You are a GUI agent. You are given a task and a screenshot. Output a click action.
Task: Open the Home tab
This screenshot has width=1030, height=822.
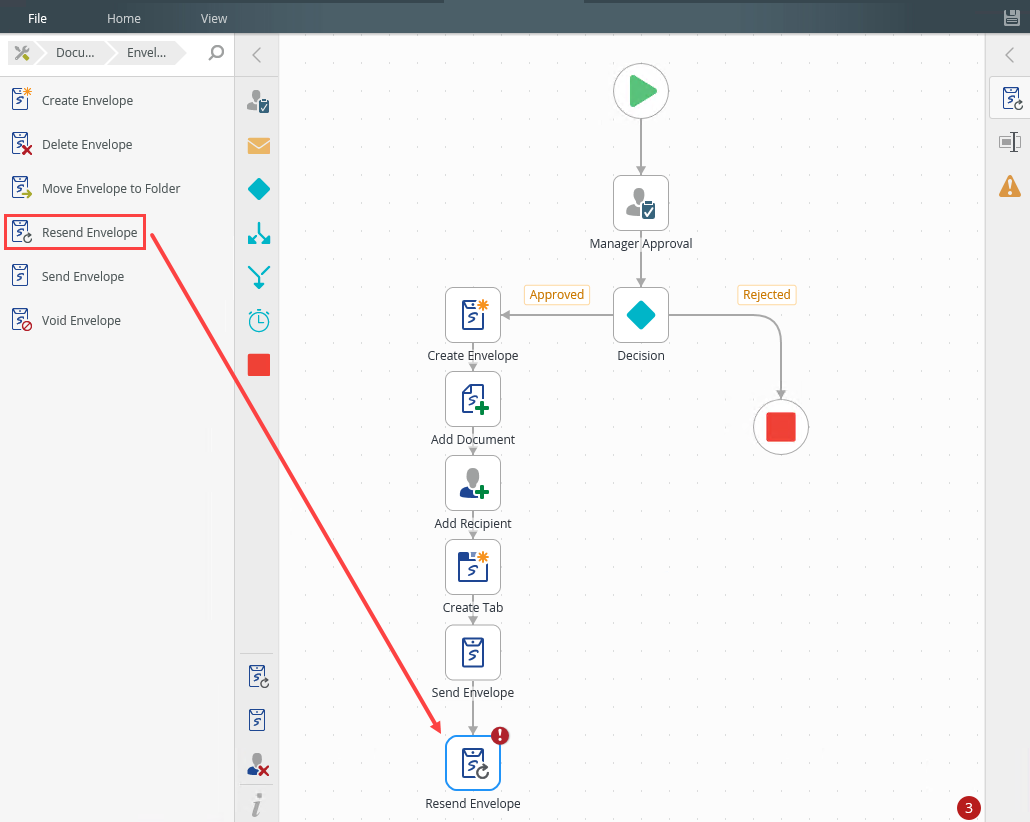[x=123, y=18]
